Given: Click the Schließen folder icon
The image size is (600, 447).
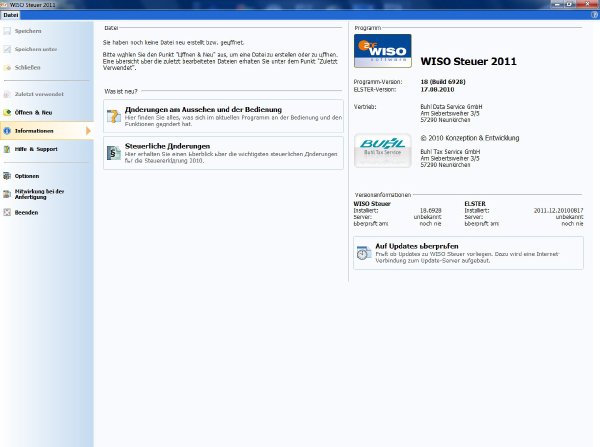Looking at the screenshot, I should click(x=7, y=67).
